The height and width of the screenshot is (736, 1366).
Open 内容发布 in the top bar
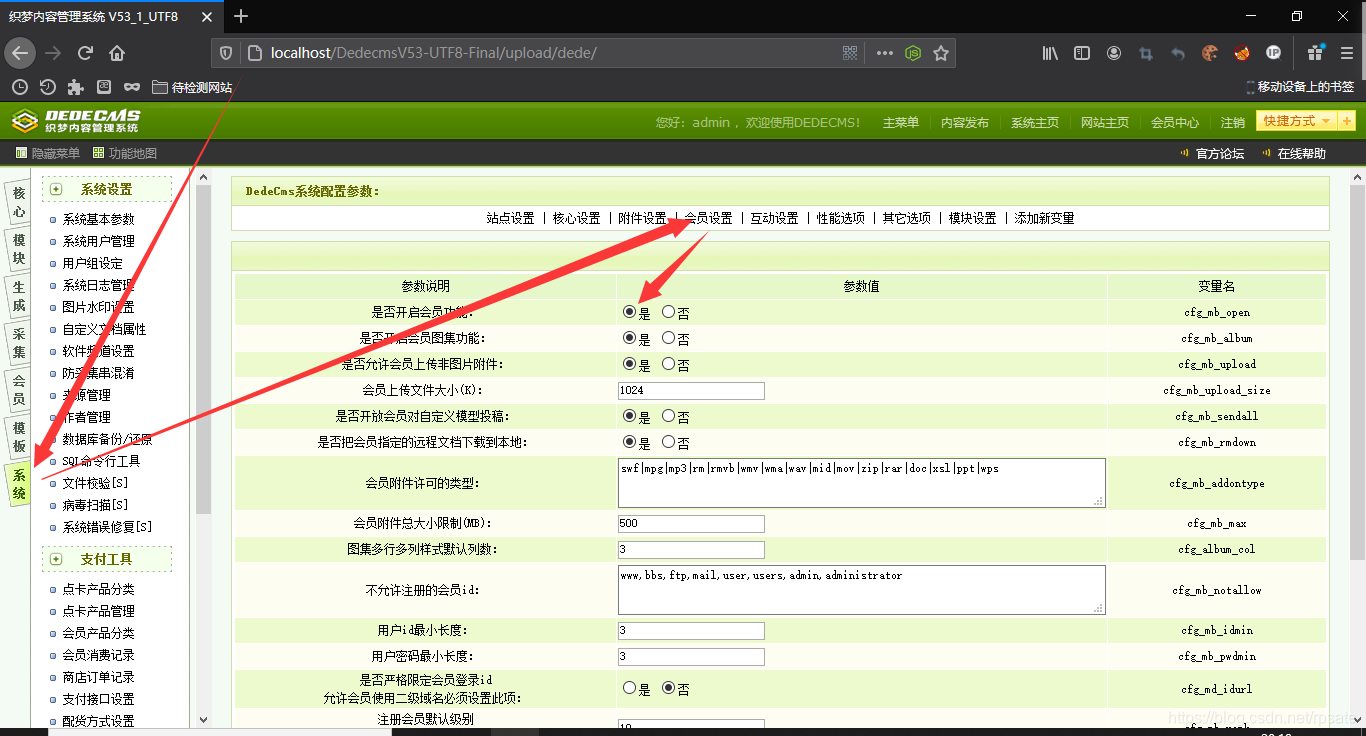[x=965, y=122]
